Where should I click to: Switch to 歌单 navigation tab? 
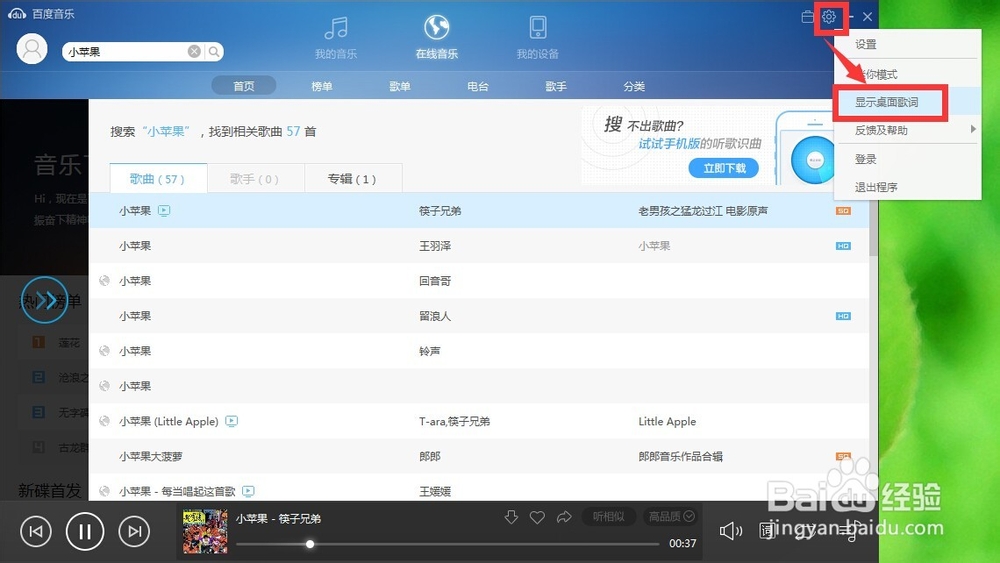click(400, 86)
